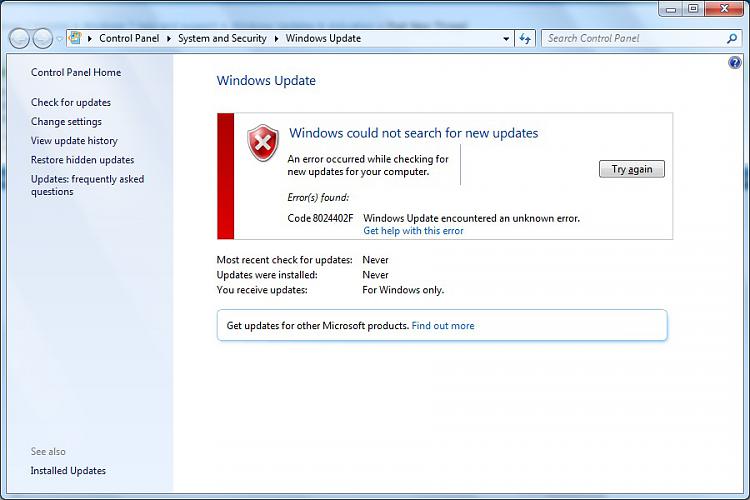Click the Windows Update page heading
This screenshot has width=750, height=500.
coord(266,80)
